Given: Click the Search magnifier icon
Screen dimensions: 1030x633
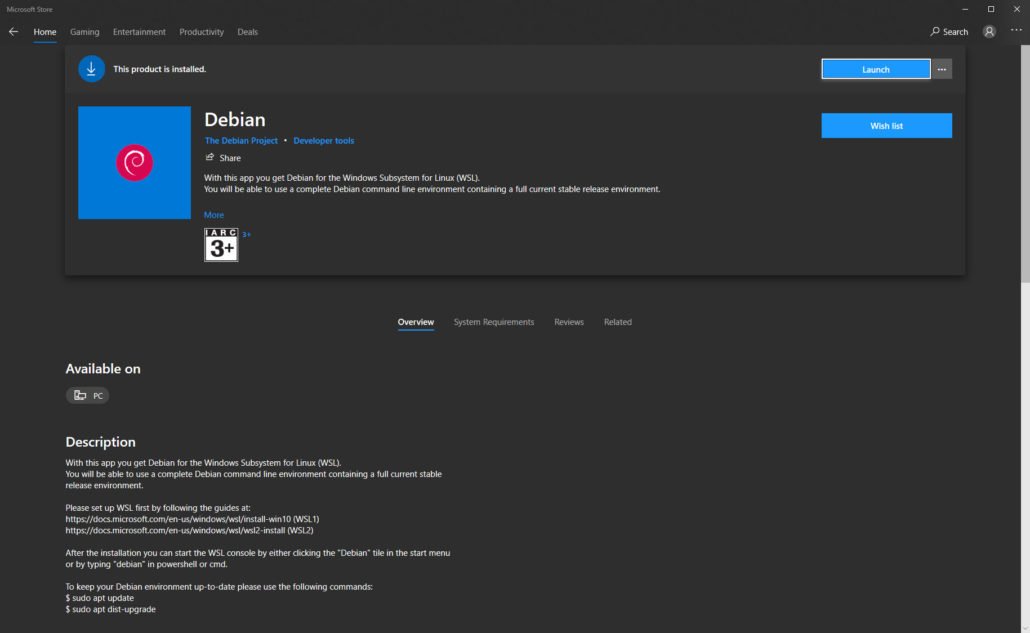Looking at the screenshot, I should pos(935,32).
